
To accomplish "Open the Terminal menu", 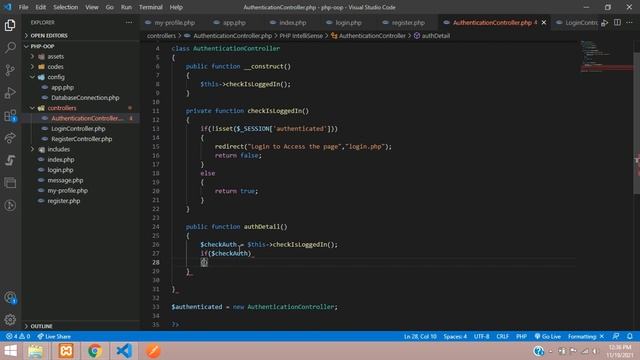I will 151,7.
